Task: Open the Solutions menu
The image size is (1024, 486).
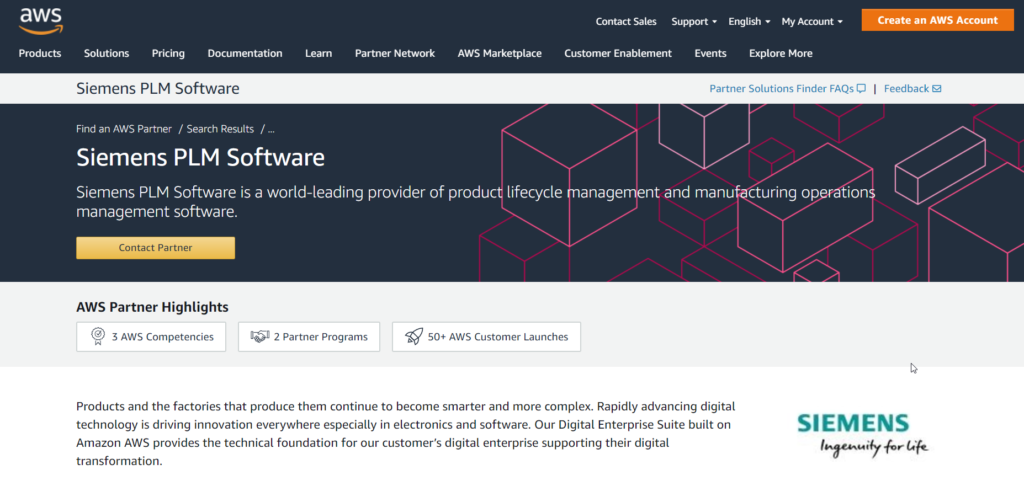Action: pos(106,53)
